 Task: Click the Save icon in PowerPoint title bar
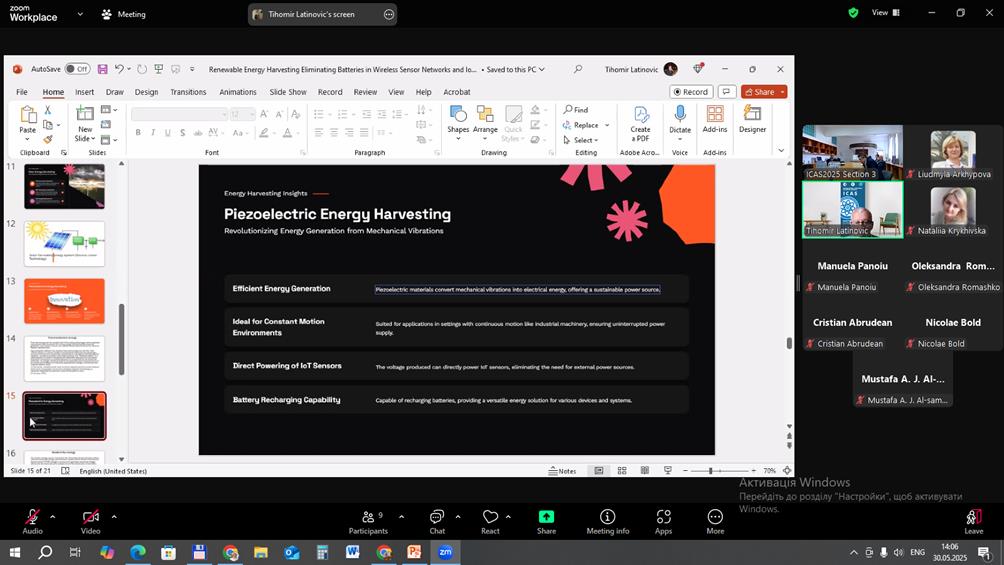102,69
